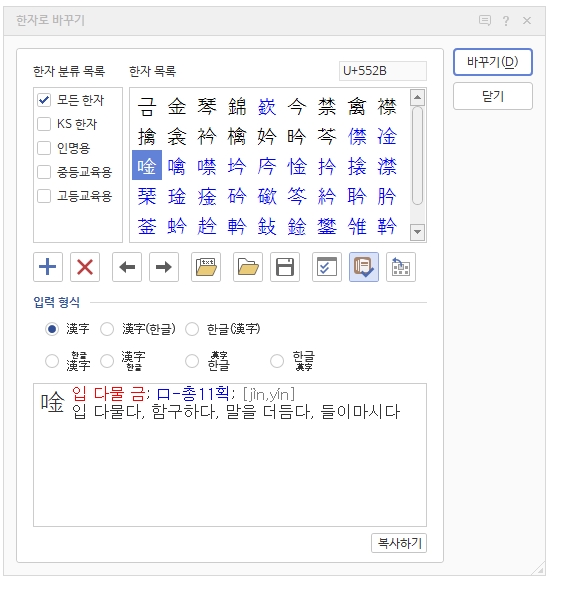Select the hanja 蚙 in the list
This screenshot has height=595, width=569.
[x=177, y=226]
